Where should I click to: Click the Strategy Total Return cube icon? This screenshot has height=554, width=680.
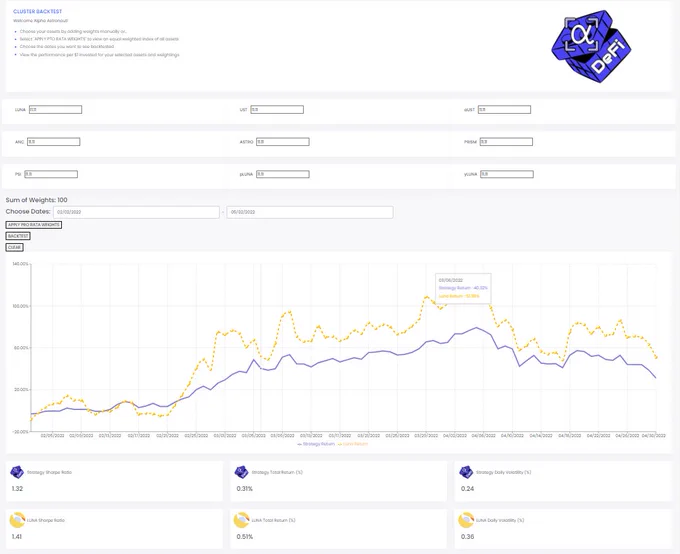point(241,472)
